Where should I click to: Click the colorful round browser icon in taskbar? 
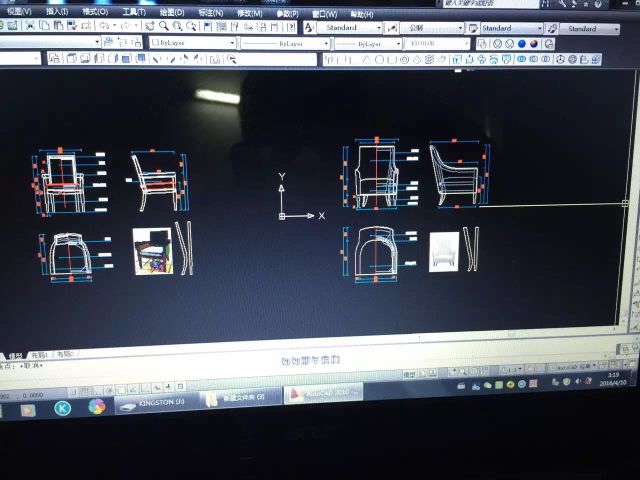pos(96,406)
